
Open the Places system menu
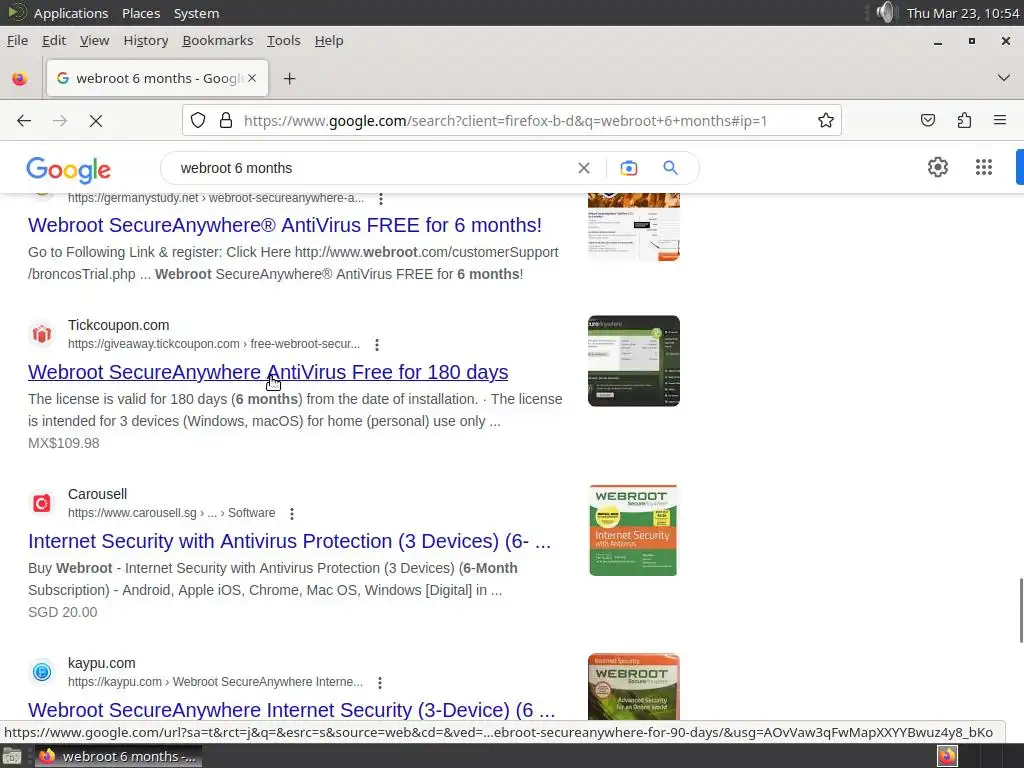click(x=141, y=13)
